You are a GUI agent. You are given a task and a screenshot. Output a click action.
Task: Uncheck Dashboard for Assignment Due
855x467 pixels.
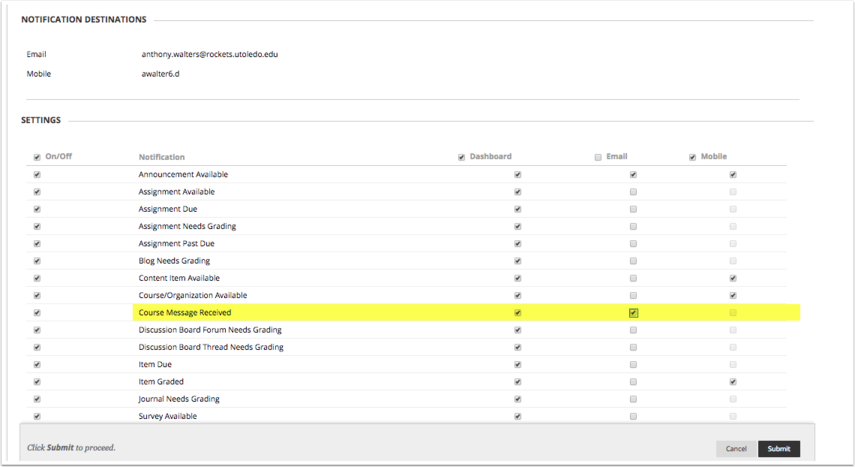click(517, 209)
